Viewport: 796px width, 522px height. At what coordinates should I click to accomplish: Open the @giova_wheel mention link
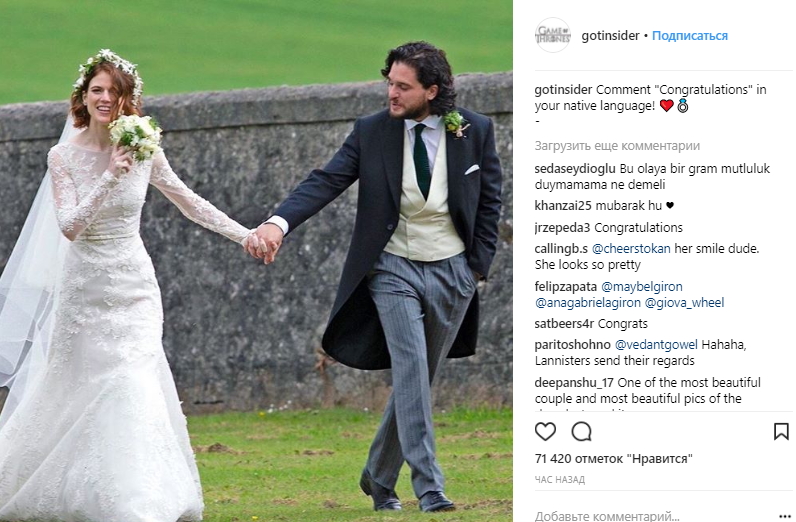[684, 303]
